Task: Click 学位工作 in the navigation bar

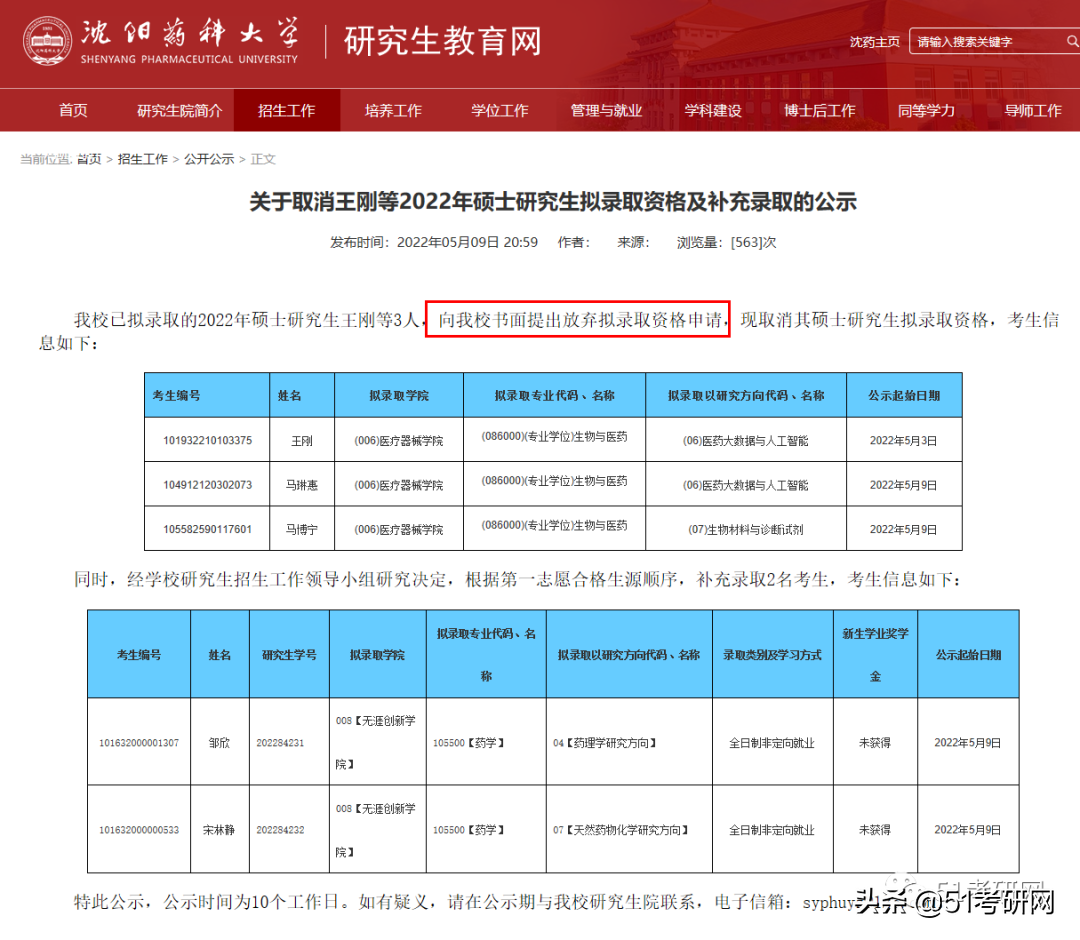Action: 499,110
